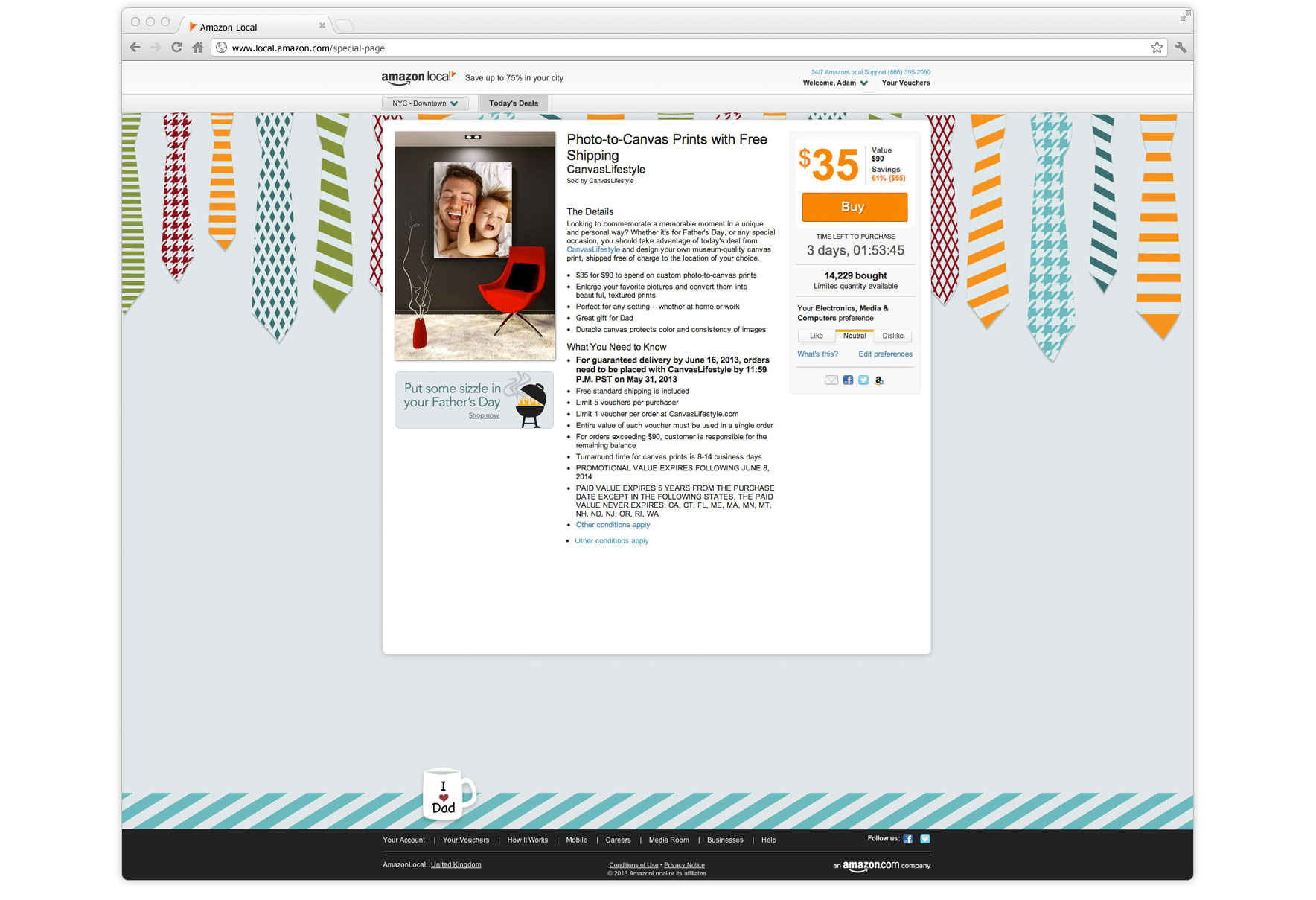Open Businesses footer link
The image size is (1316, 900).
pos(725,840)
